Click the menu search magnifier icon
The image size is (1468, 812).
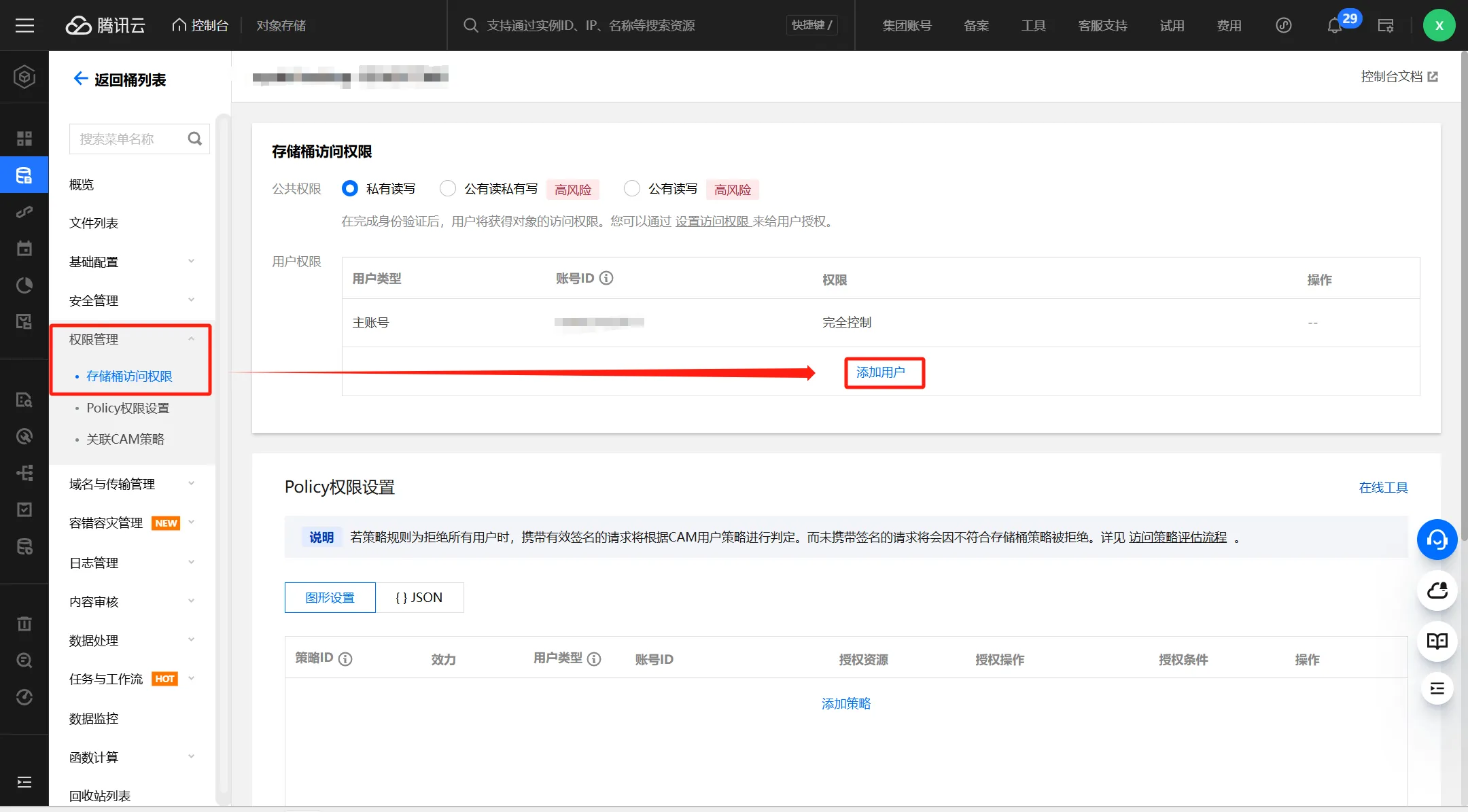tap(195, 139)
